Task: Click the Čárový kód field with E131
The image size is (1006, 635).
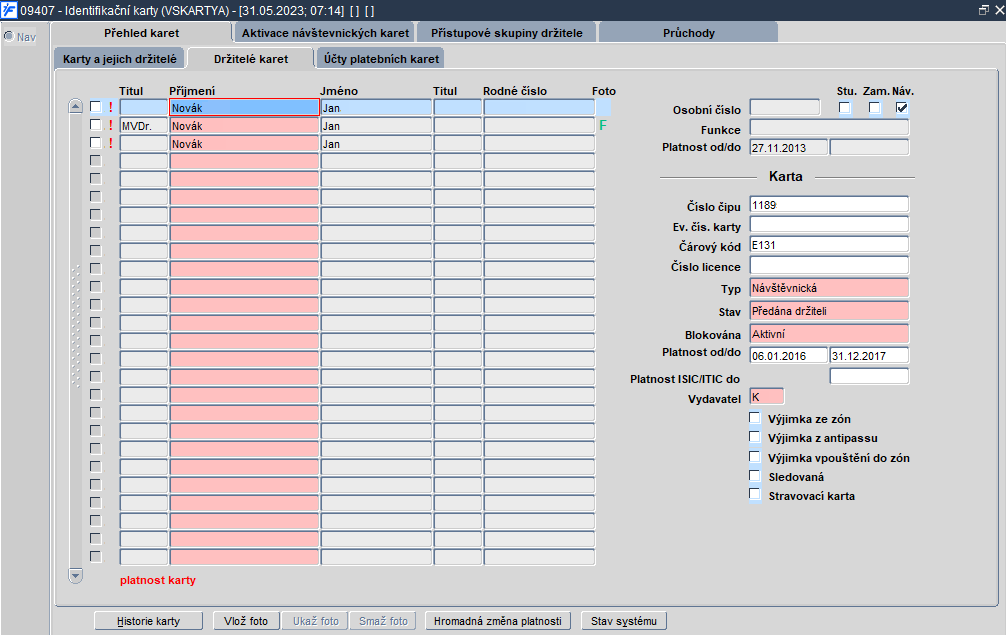Action: [x=829, y=244]
